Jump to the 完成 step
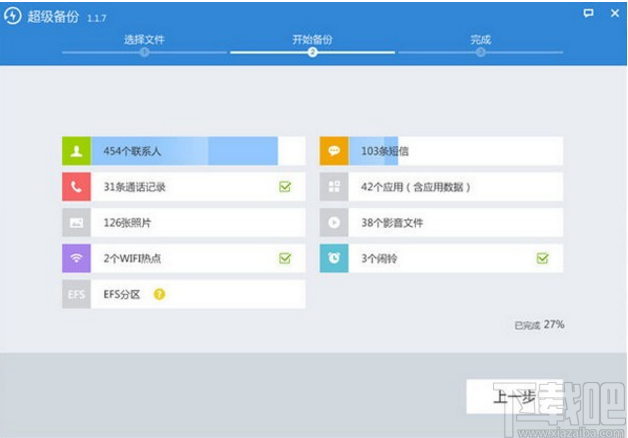The width and height of the screenshot is (628, 438). [x=481, y=40]
